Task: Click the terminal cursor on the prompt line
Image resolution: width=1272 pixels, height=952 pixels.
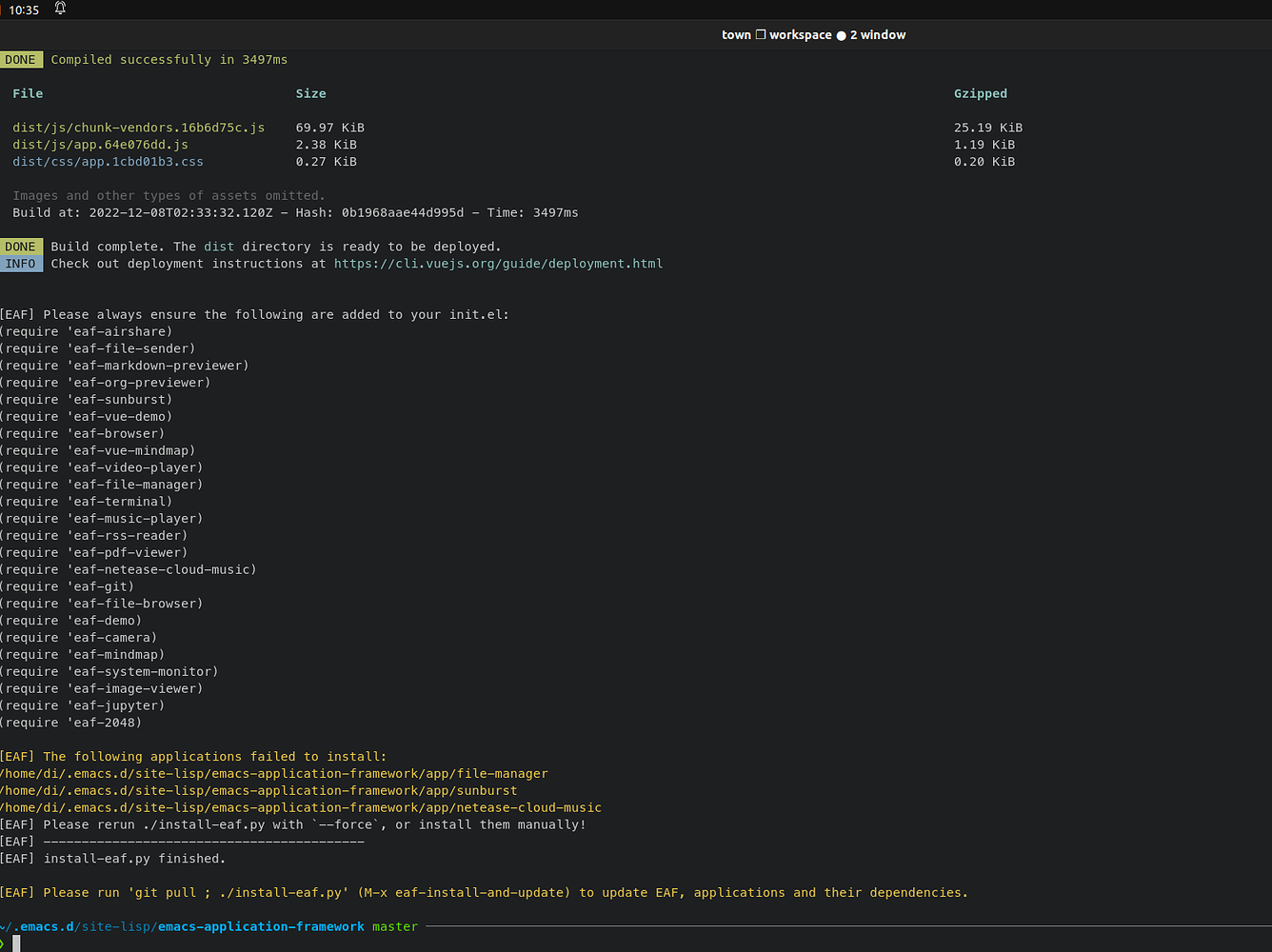Action: tap(17, 943)
